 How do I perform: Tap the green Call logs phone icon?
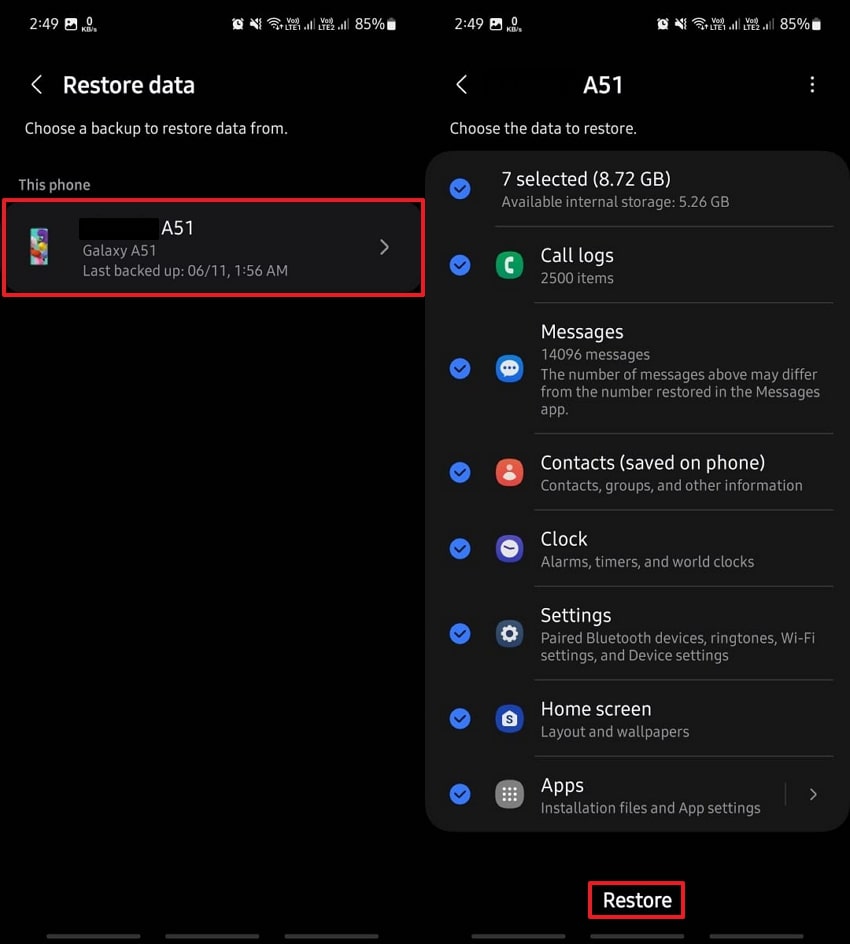[509, 265]
